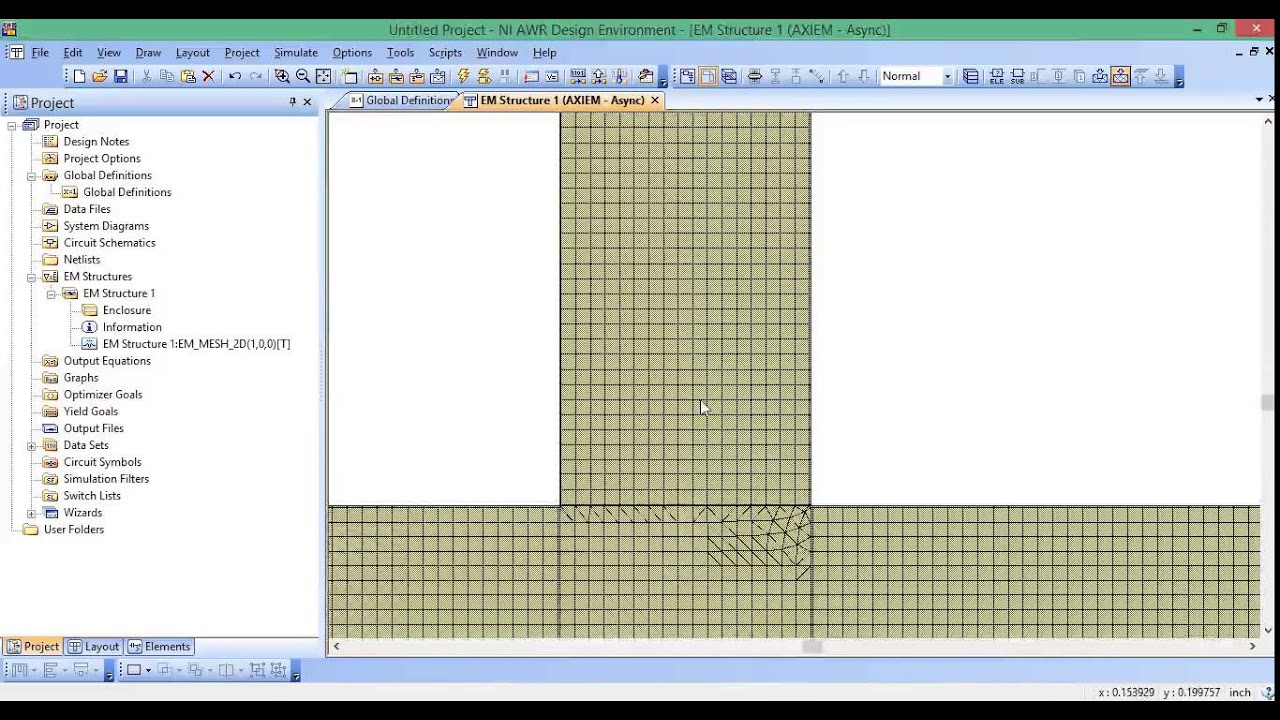Select the rectangle draw tool
1280x720 pixels.
pos(133,670)
